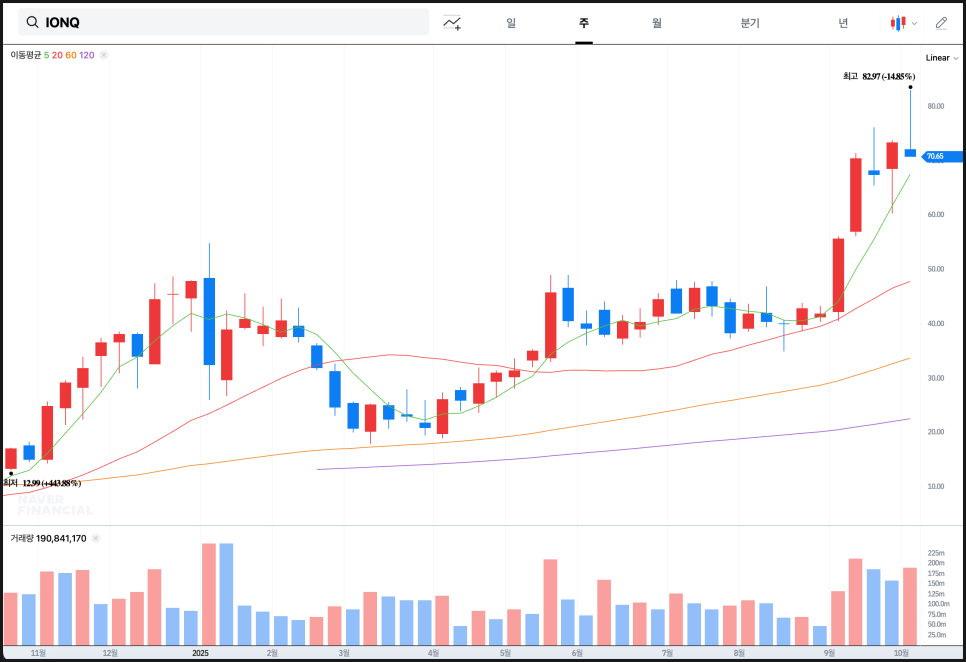
Task: Switch to the 일 daily tab
Action: coord(511,22)
